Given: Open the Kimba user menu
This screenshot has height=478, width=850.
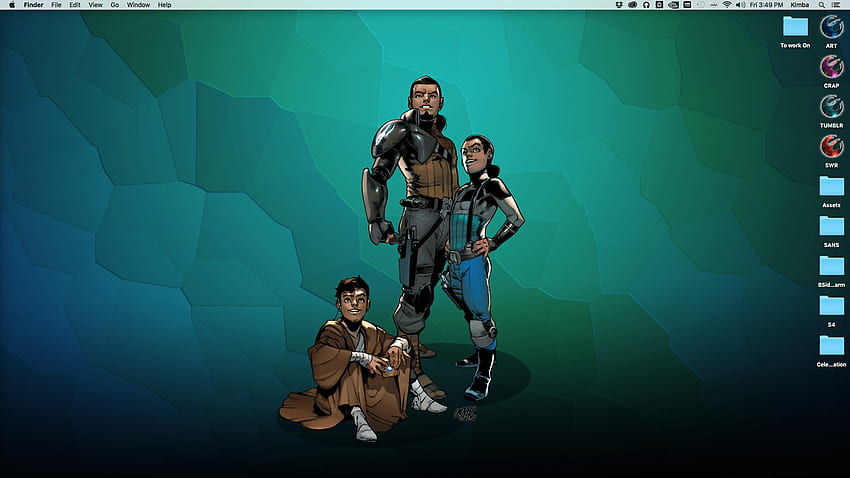Looking at the screenshot, I should coord(800,5).
